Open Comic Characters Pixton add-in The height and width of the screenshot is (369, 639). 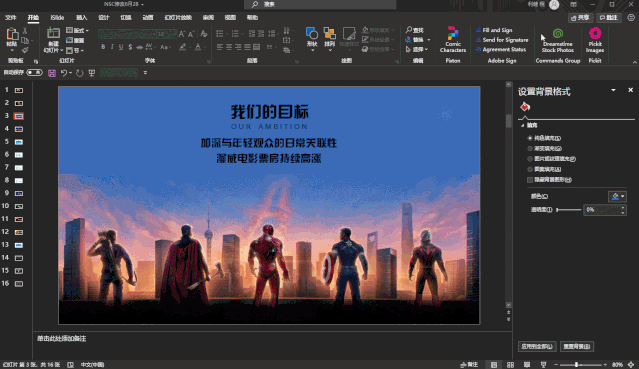tap(453, 39)
